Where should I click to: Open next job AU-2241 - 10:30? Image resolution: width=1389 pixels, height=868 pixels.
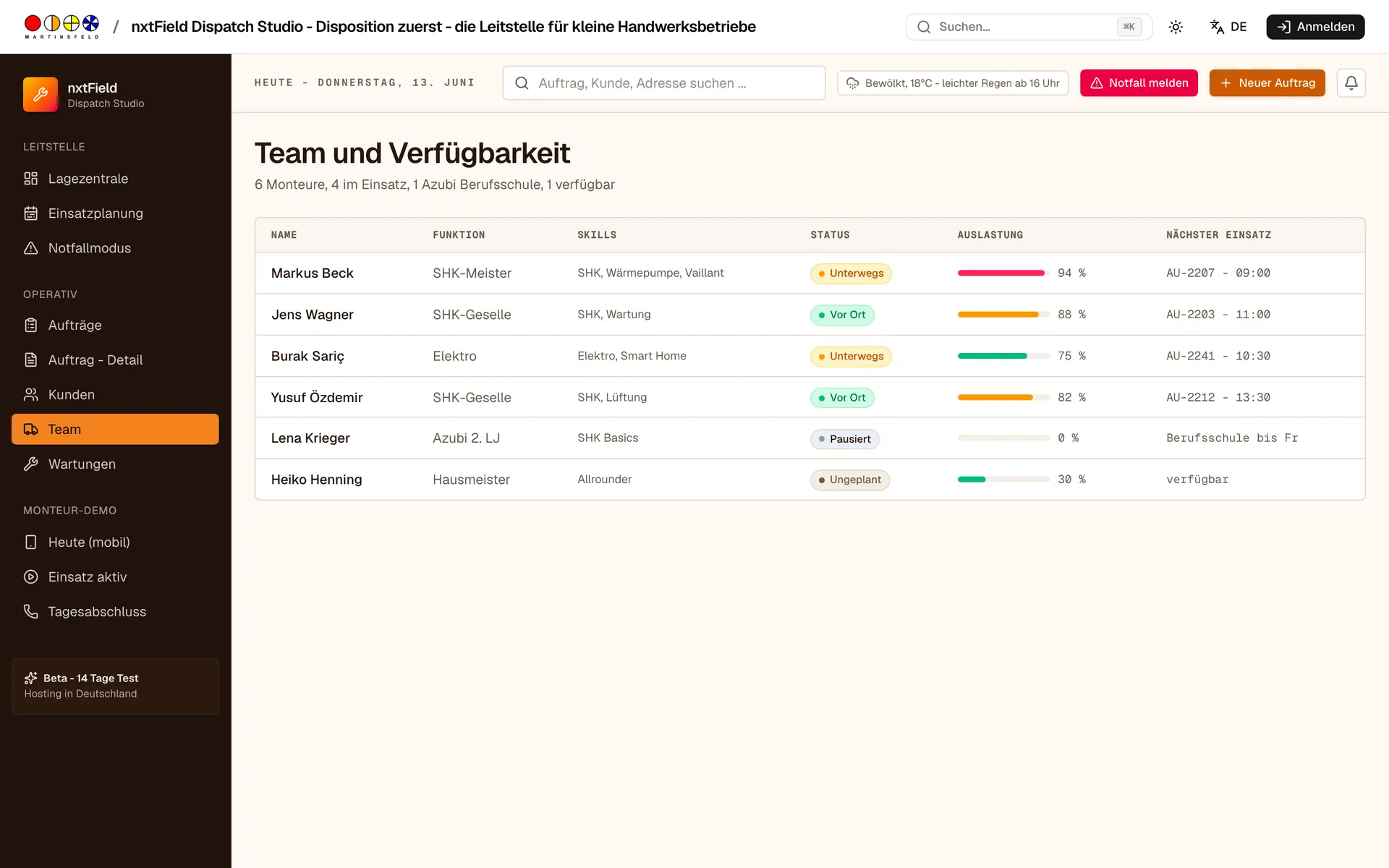[1218, 356]
